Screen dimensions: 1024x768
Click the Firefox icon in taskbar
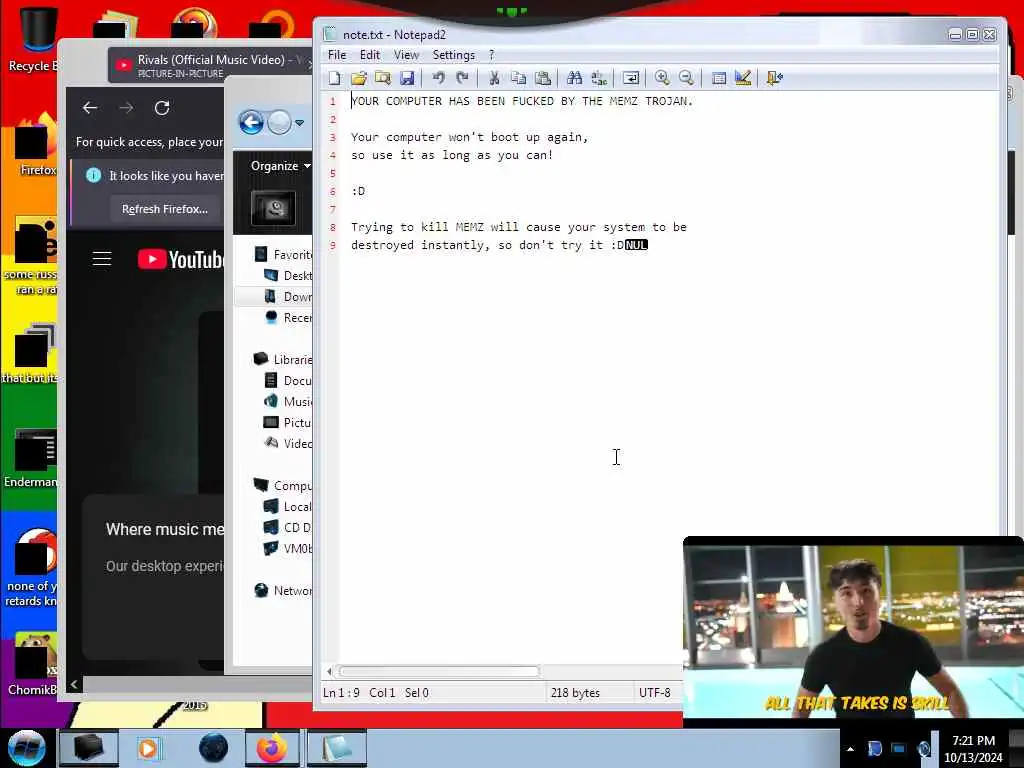pos(272,748)
